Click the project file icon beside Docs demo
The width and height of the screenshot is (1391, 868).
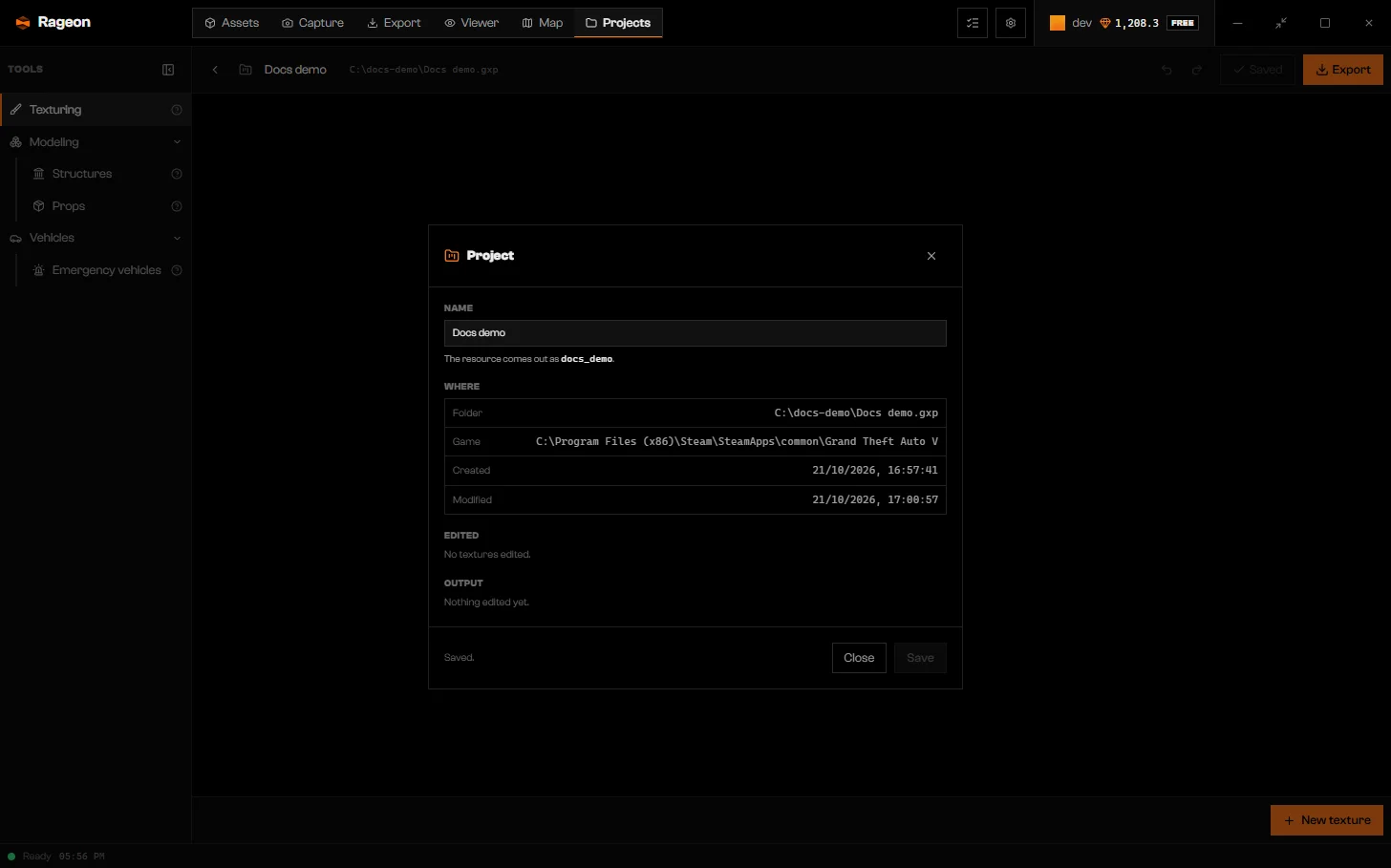click(246, 70)
